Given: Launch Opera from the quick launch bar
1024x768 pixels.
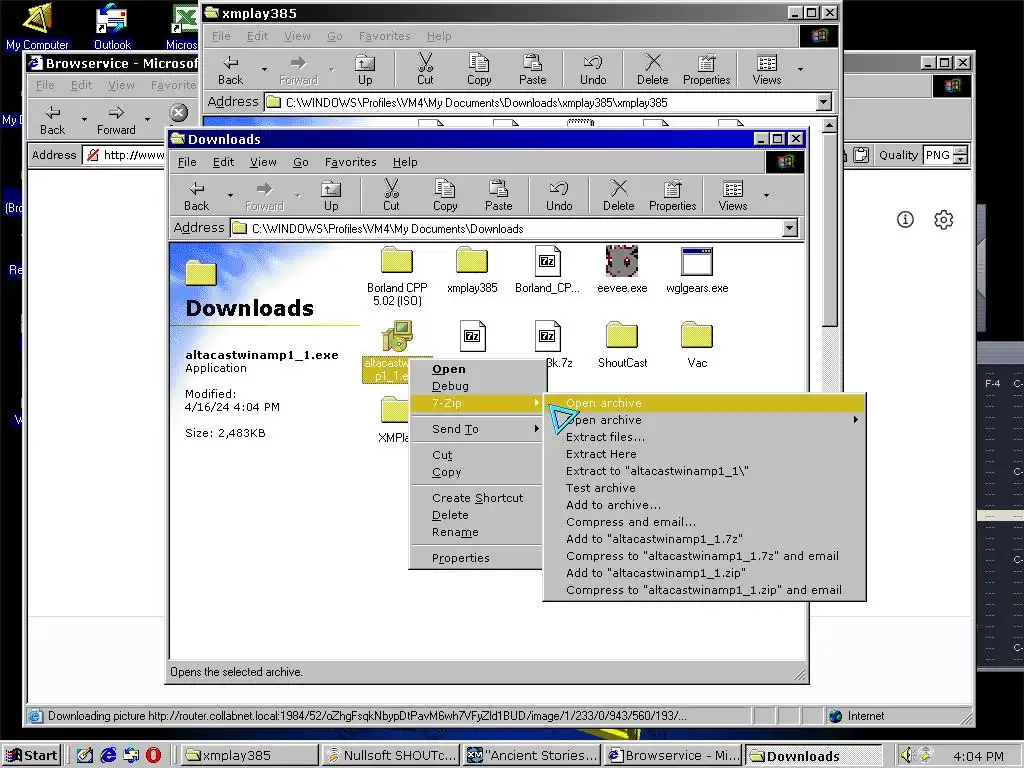Looking at the screenshot, I should [x=153, y=756].
